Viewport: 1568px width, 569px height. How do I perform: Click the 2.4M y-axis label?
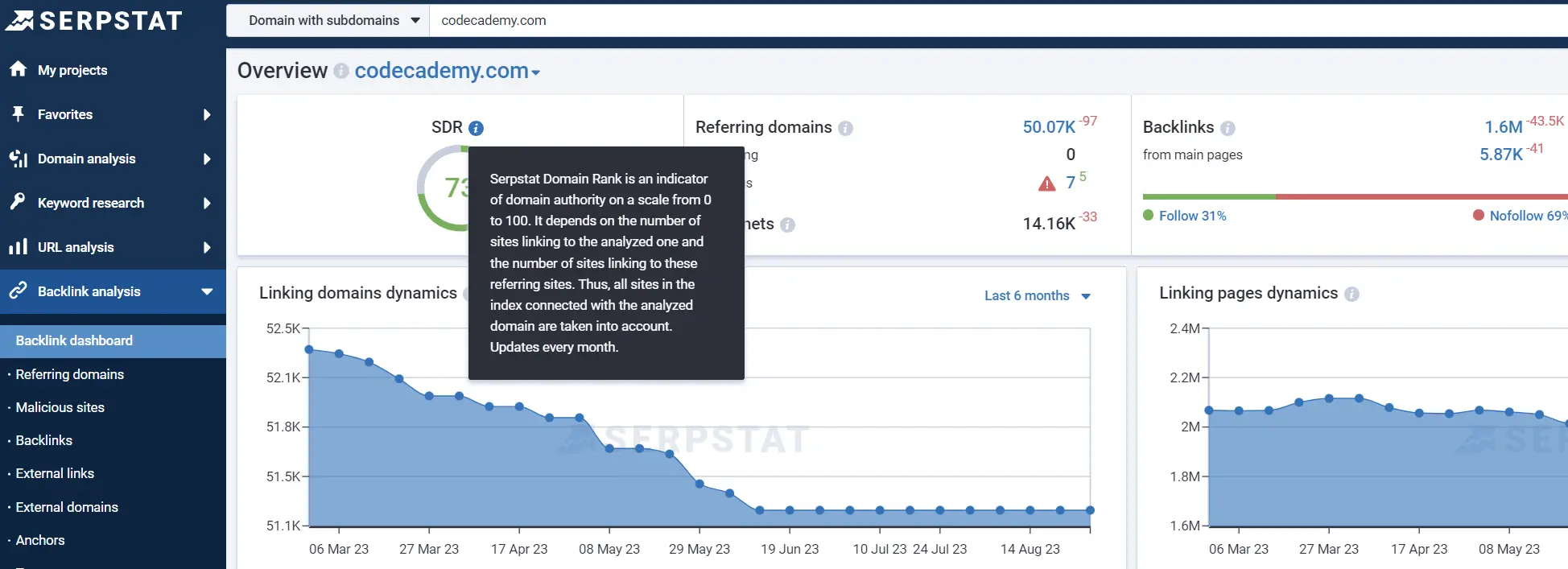1185,328
